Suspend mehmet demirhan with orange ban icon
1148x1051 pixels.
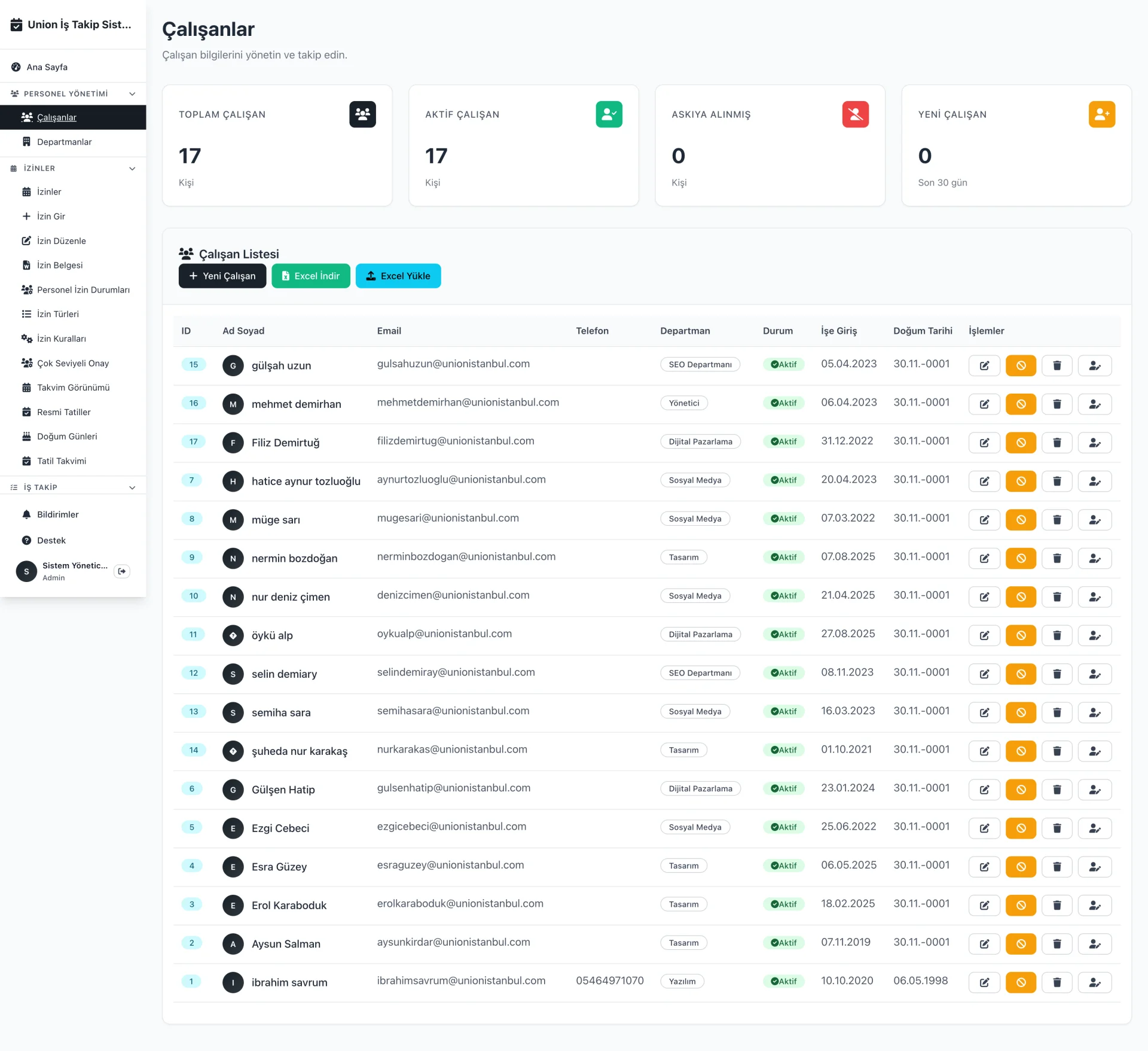[1021, 404]
